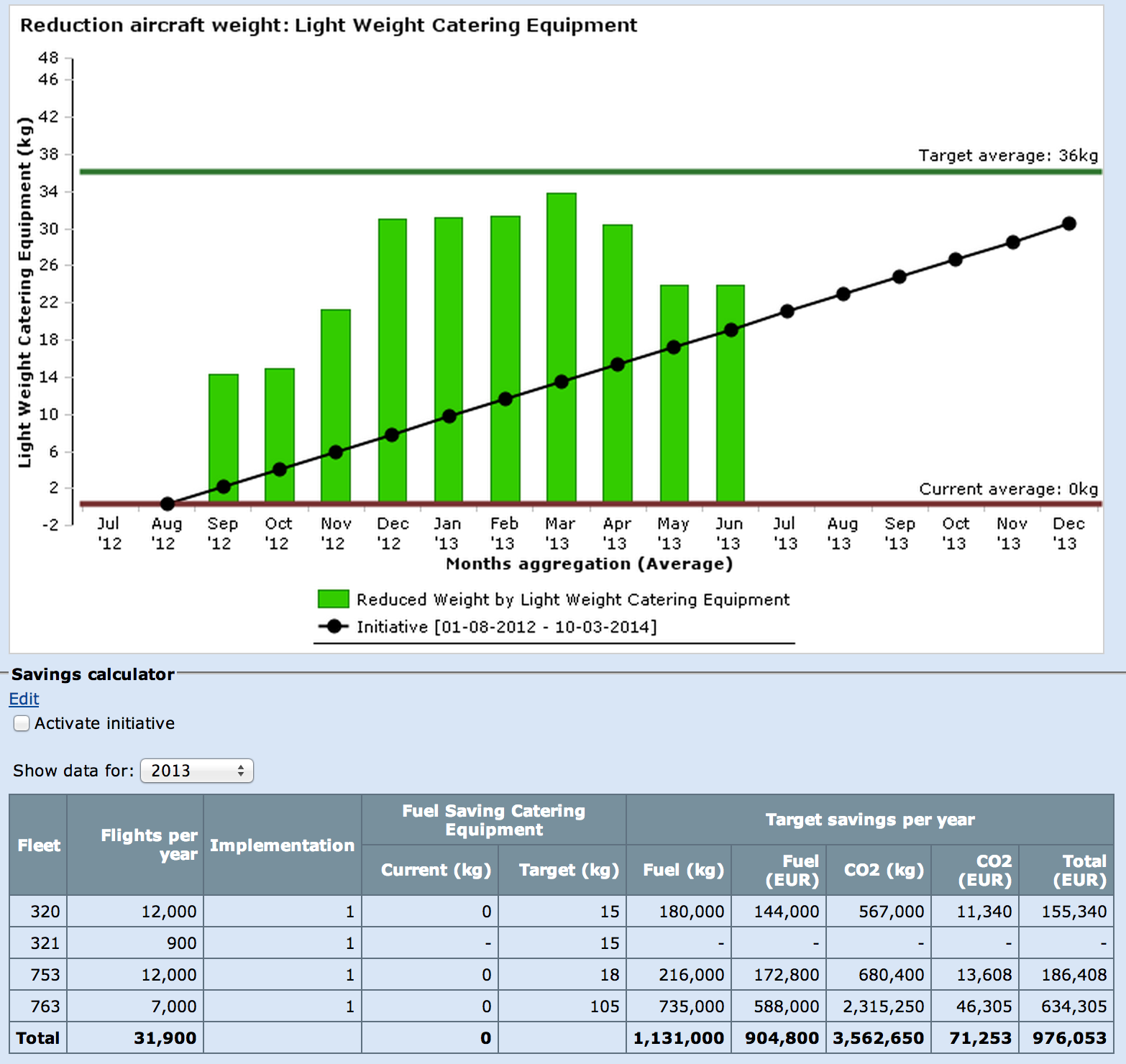Click the Fleet column header

click(x=39, y=845)
